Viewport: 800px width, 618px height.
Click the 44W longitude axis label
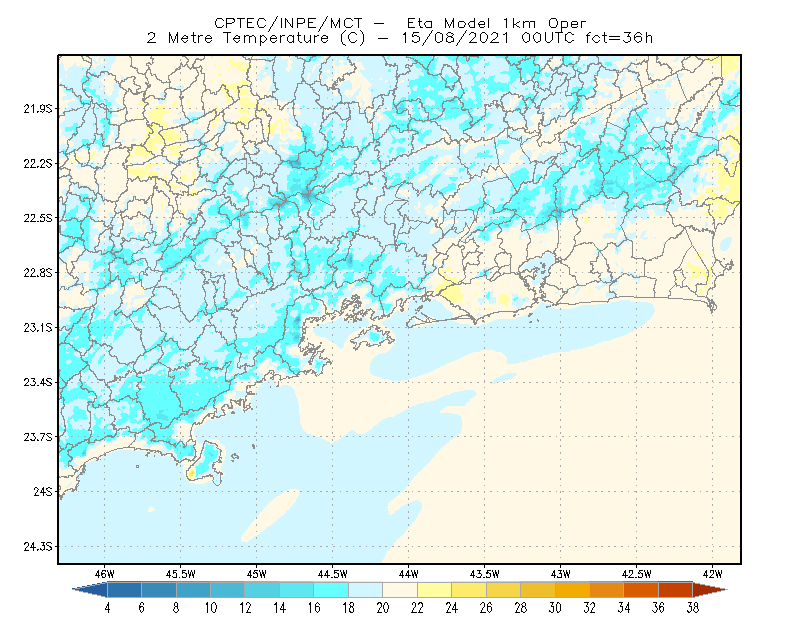pos(408,574)
